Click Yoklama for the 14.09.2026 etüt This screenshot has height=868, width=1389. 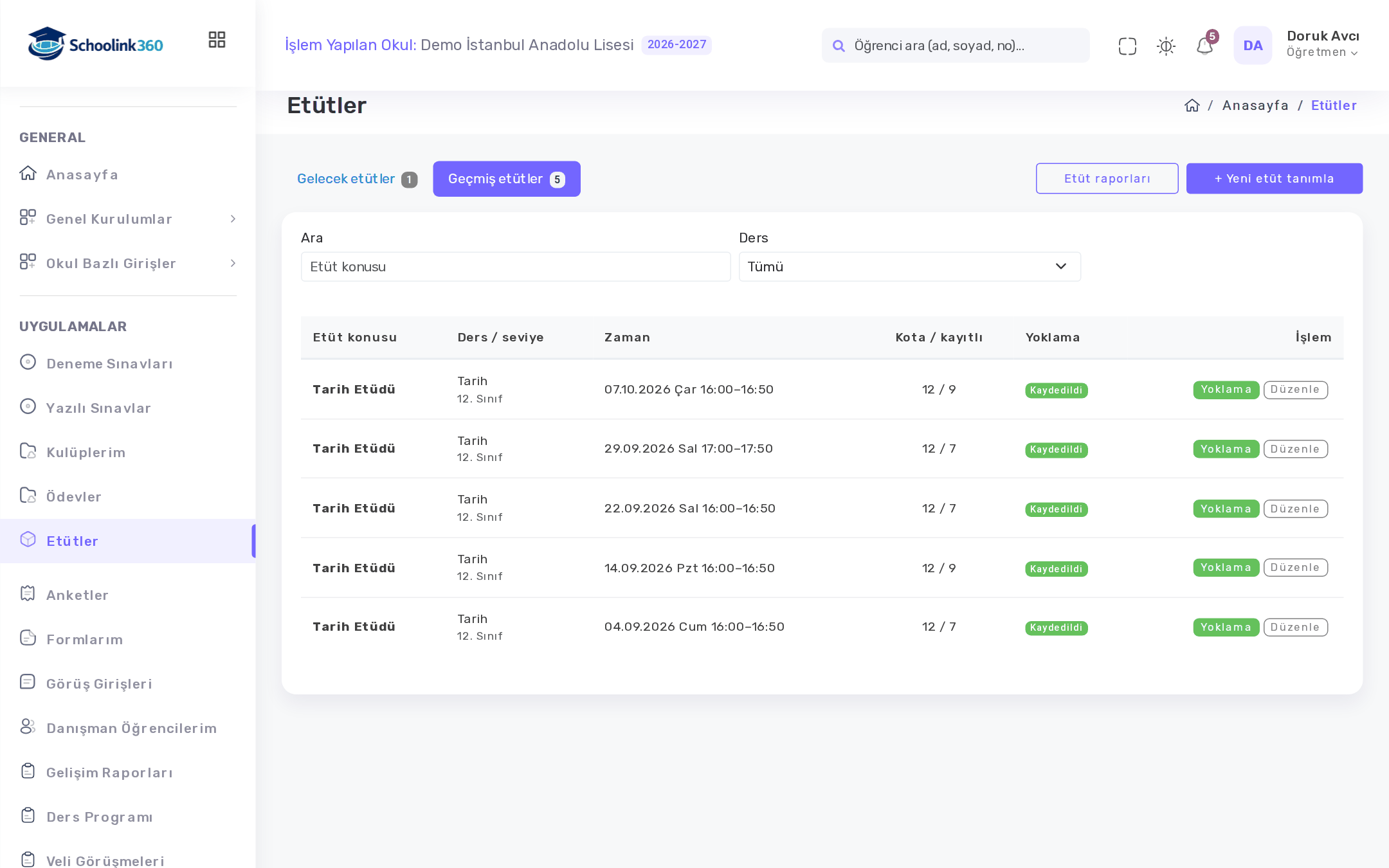(x=1226, y=568)
